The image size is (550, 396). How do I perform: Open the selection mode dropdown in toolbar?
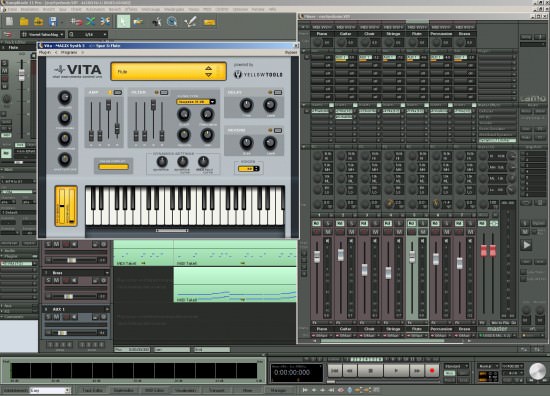(42, 34)
